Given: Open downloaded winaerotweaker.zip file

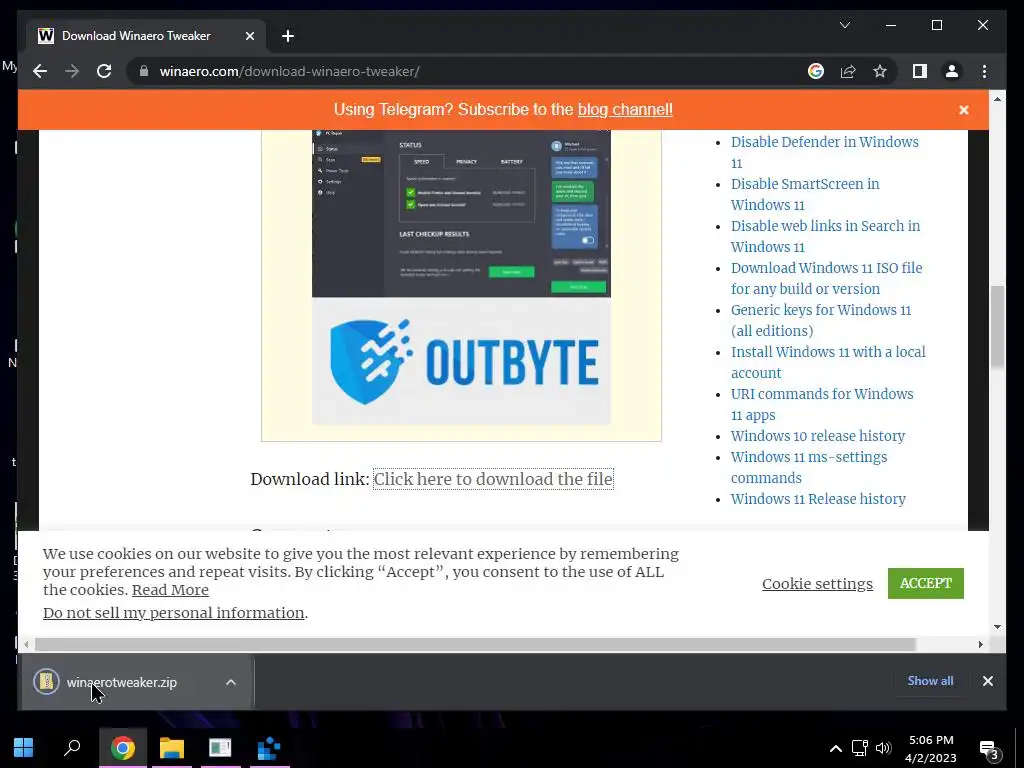Looking at the screenshot, I should pos(121,682).
